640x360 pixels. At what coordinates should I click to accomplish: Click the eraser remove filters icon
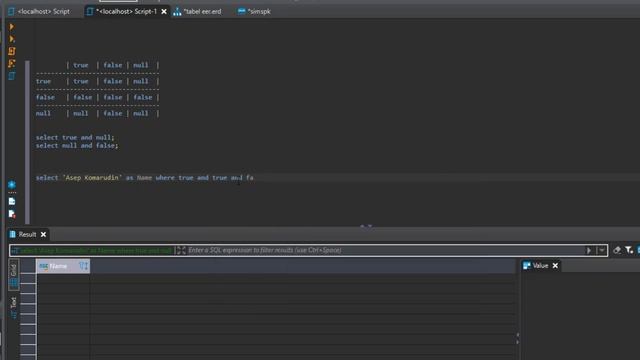point(617,250)
